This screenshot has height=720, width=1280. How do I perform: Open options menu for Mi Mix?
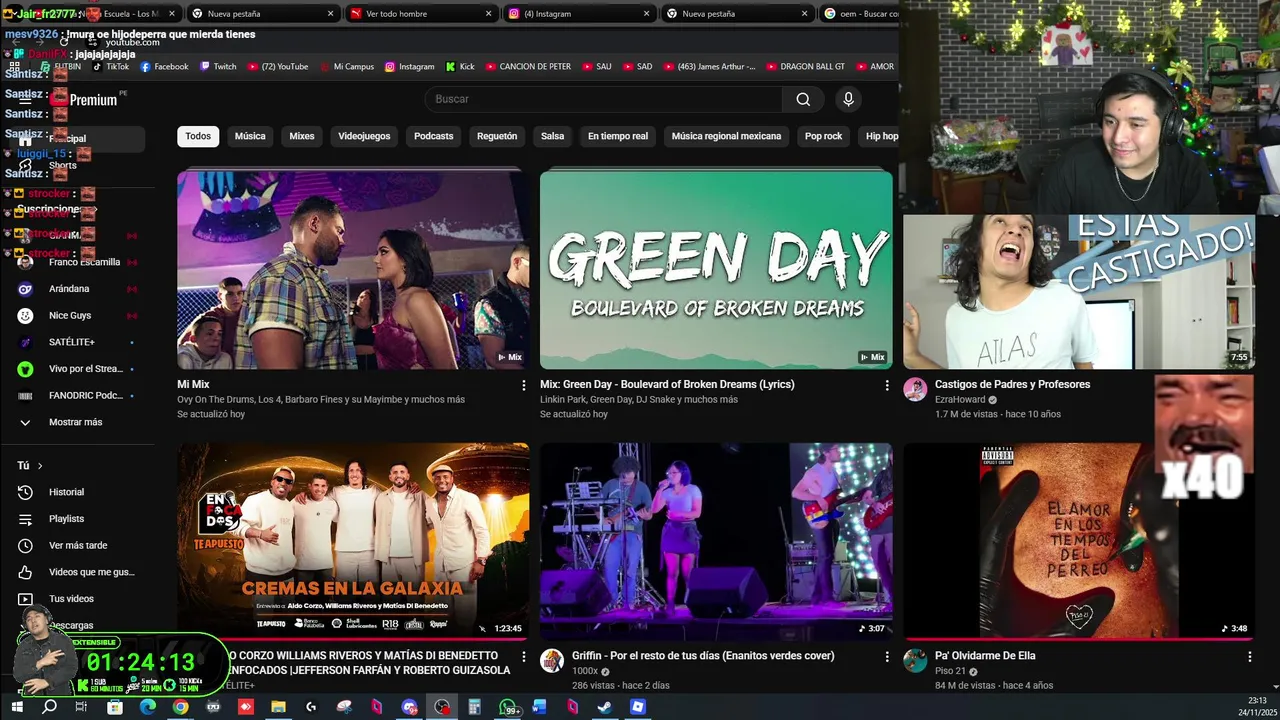(x=523, y=385)
